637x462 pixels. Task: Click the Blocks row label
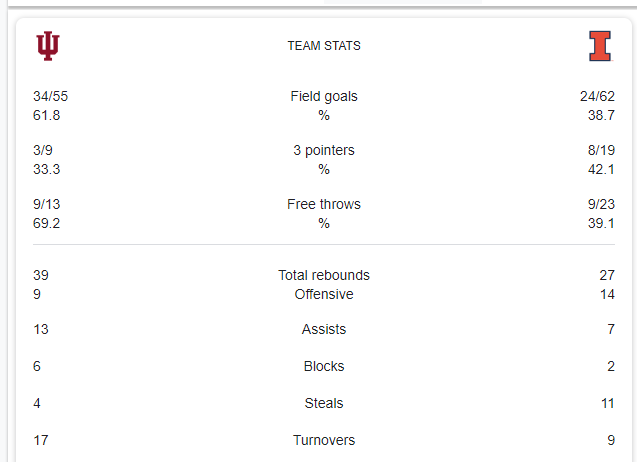point(324,367)
